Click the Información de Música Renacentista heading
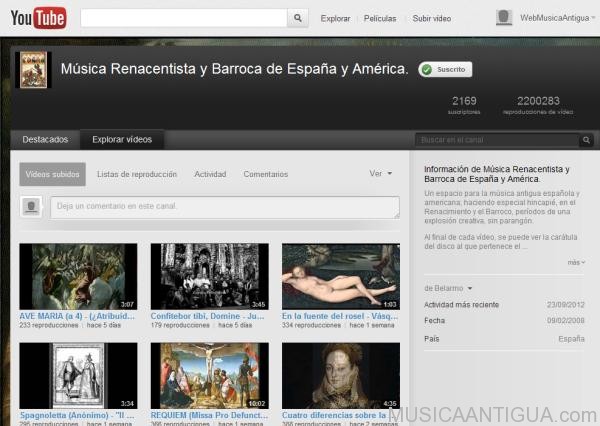 coord(497,174)
